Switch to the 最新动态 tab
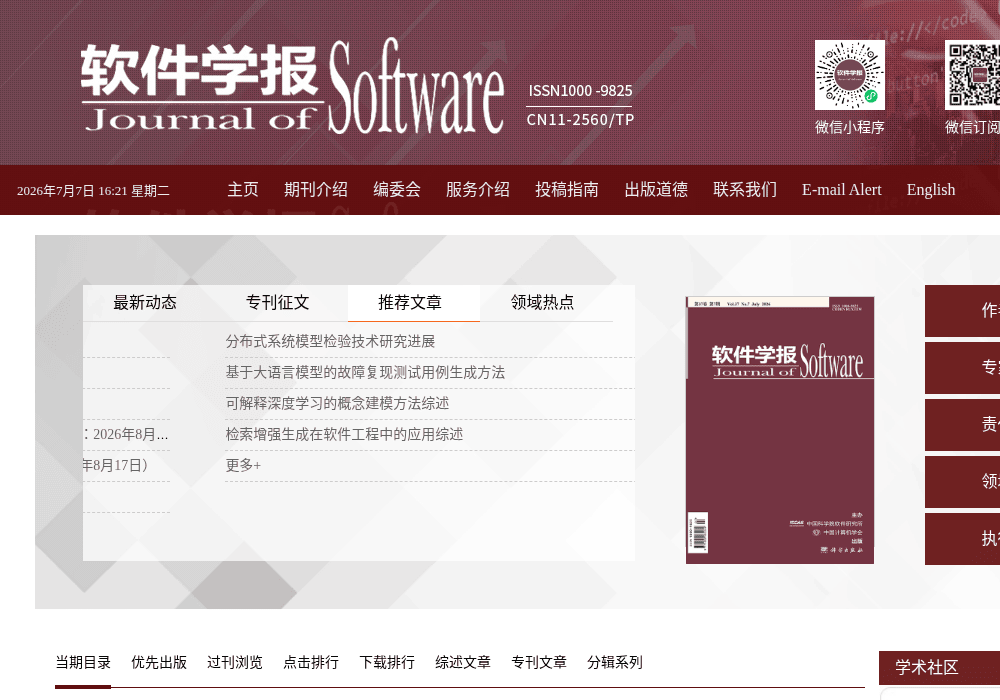The image size is (1000, 700). click(x=145, y=302)
